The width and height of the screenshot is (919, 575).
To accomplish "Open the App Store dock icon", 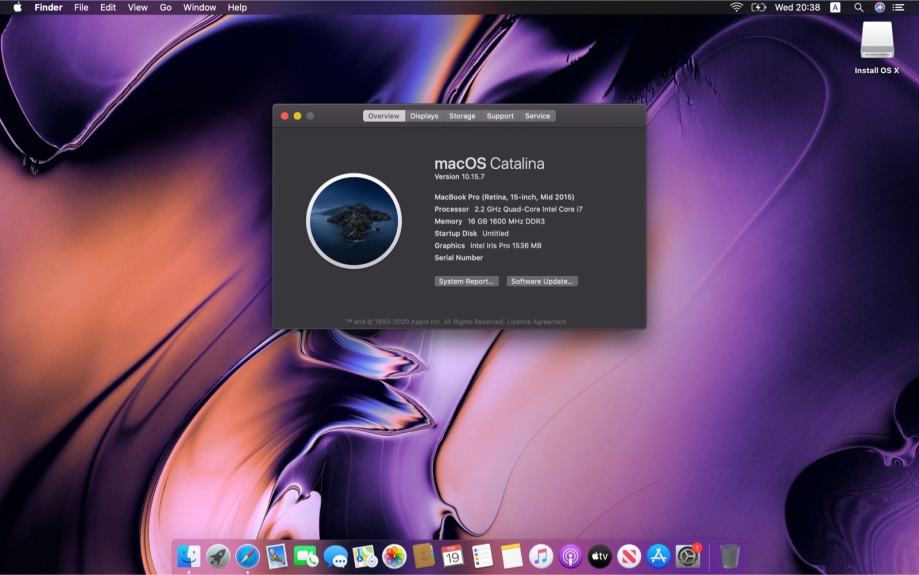I will pyautogui.click(x=658, y=556).
